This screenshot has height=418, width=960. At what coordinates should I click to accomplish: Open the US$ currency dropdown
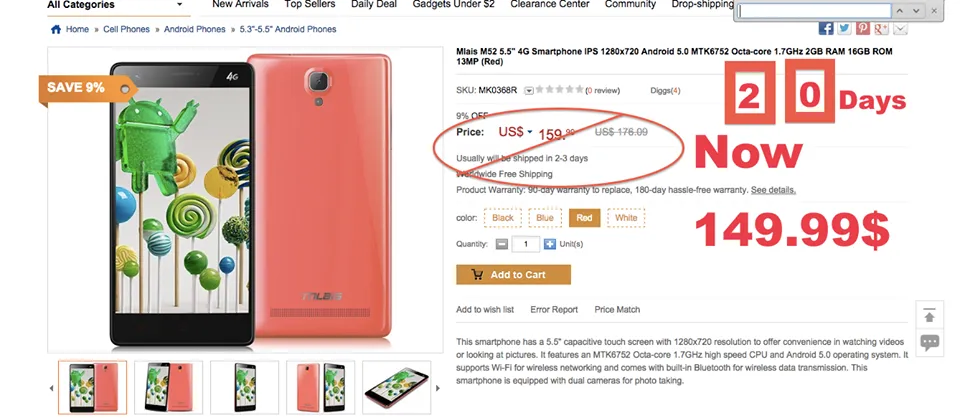point(531,132)
